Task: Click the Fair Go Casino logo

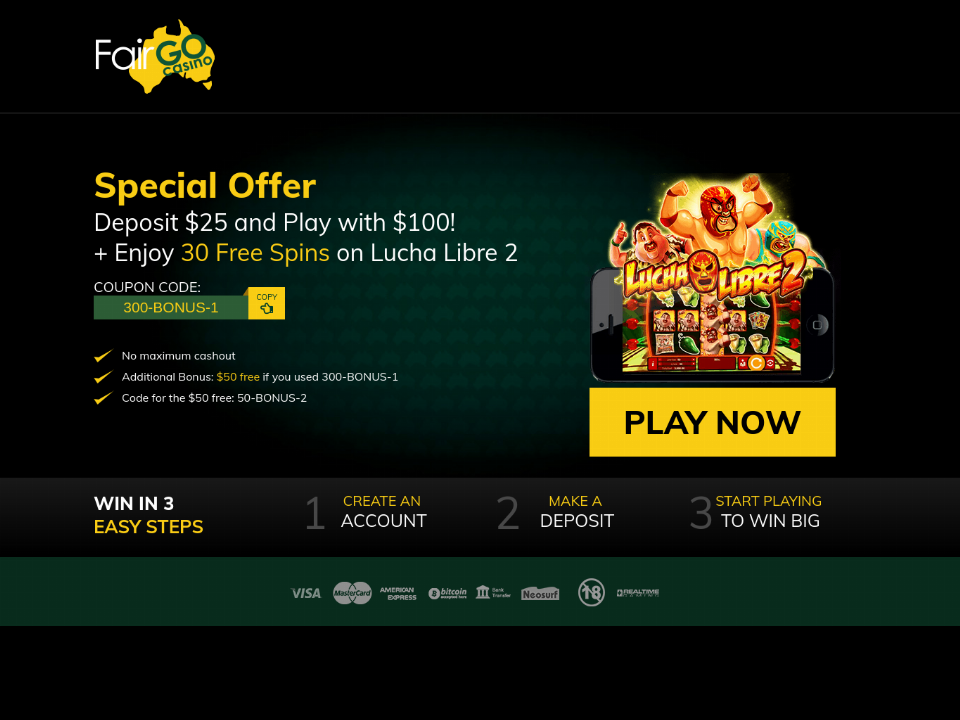Action: (155, 56)
